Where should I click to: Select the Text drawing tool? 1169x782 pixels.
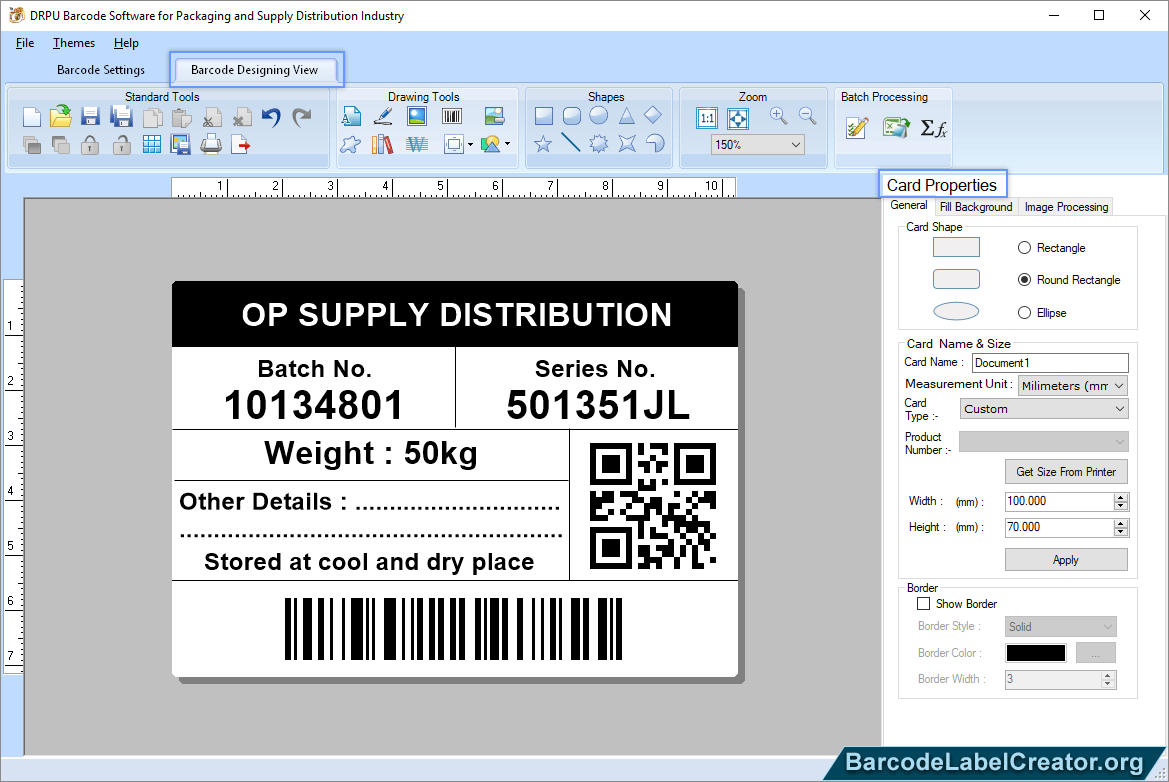pos(352,116)
